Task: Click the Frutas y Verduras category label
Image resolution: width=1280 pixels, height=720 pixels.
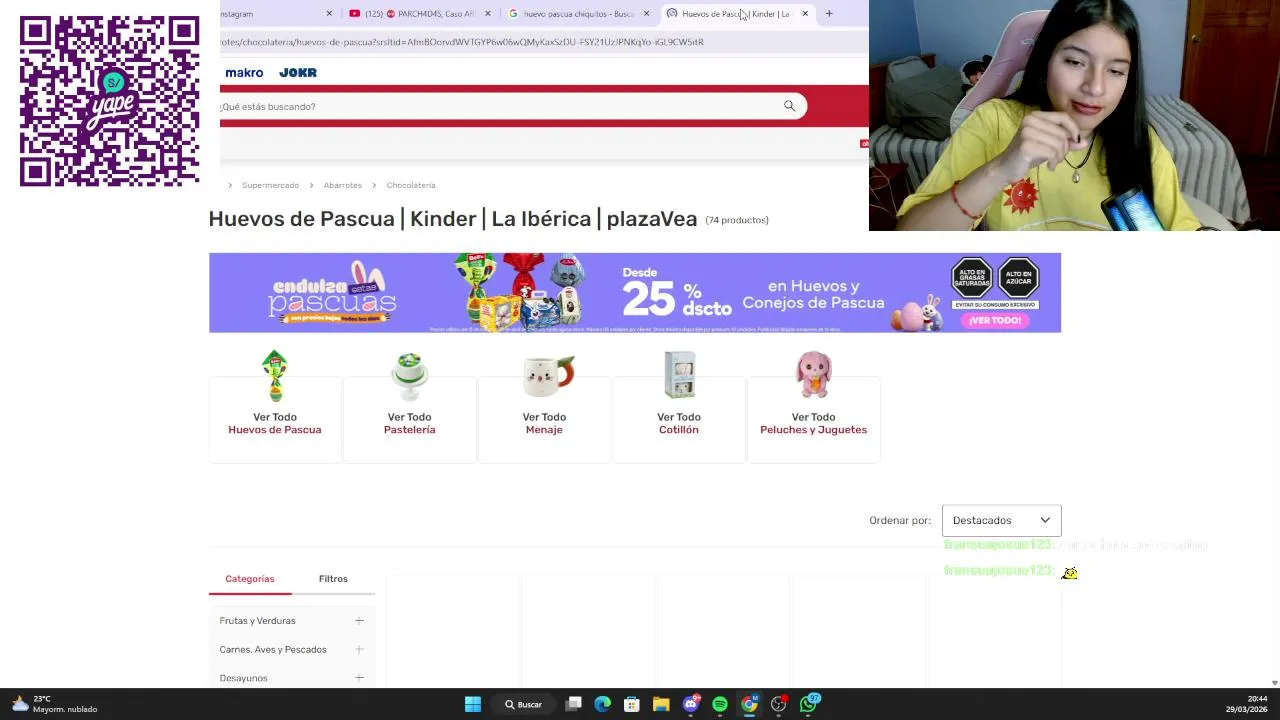Action: [257, 621]
